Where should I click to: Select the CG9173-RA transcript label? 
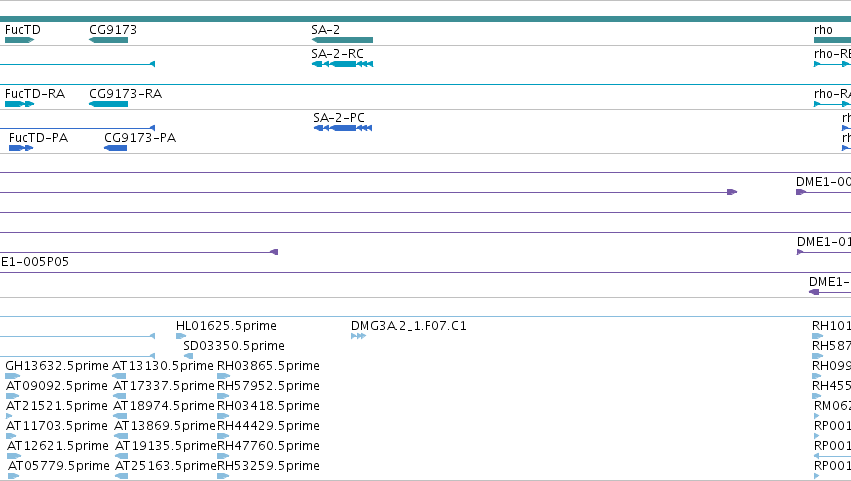pyautogui.click(x=125, y=94)
